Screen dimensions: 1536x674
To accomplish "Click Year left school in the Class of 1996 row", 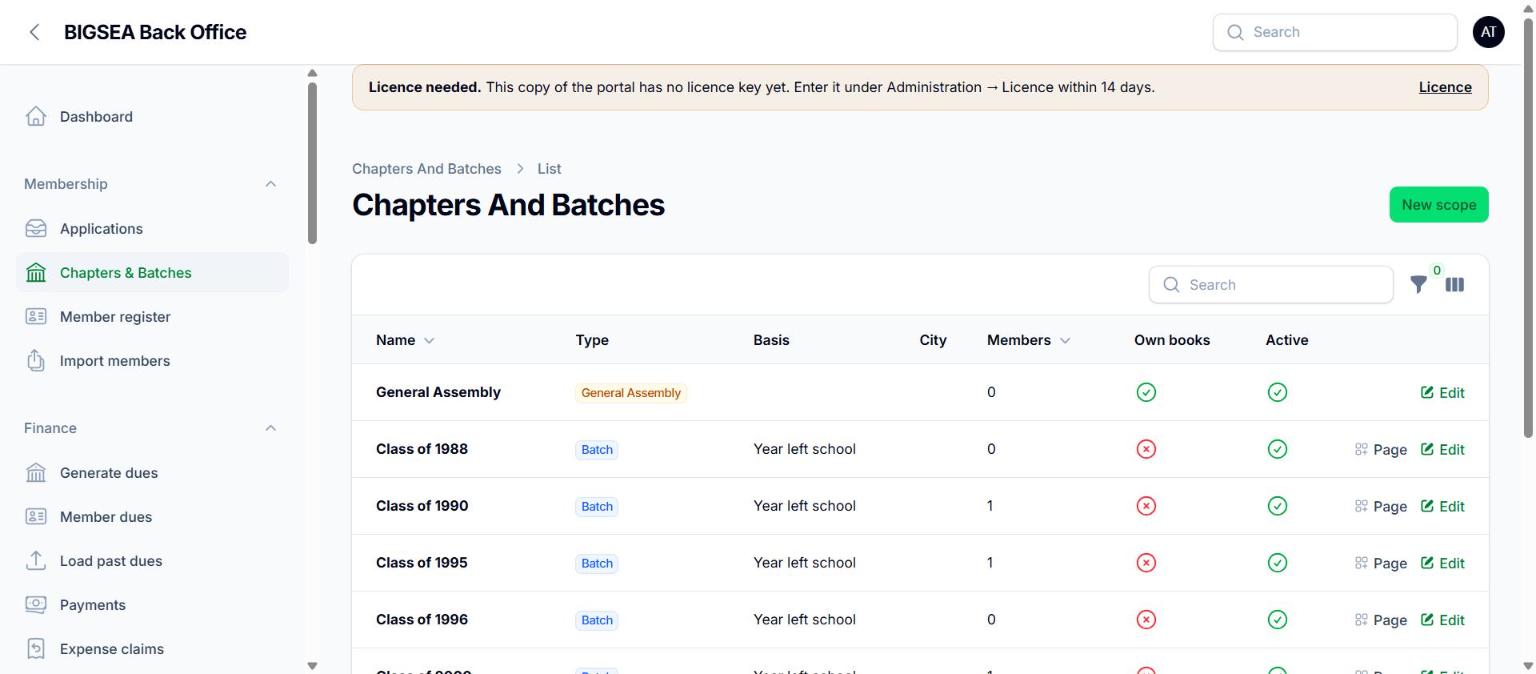I will coord(805,620).
